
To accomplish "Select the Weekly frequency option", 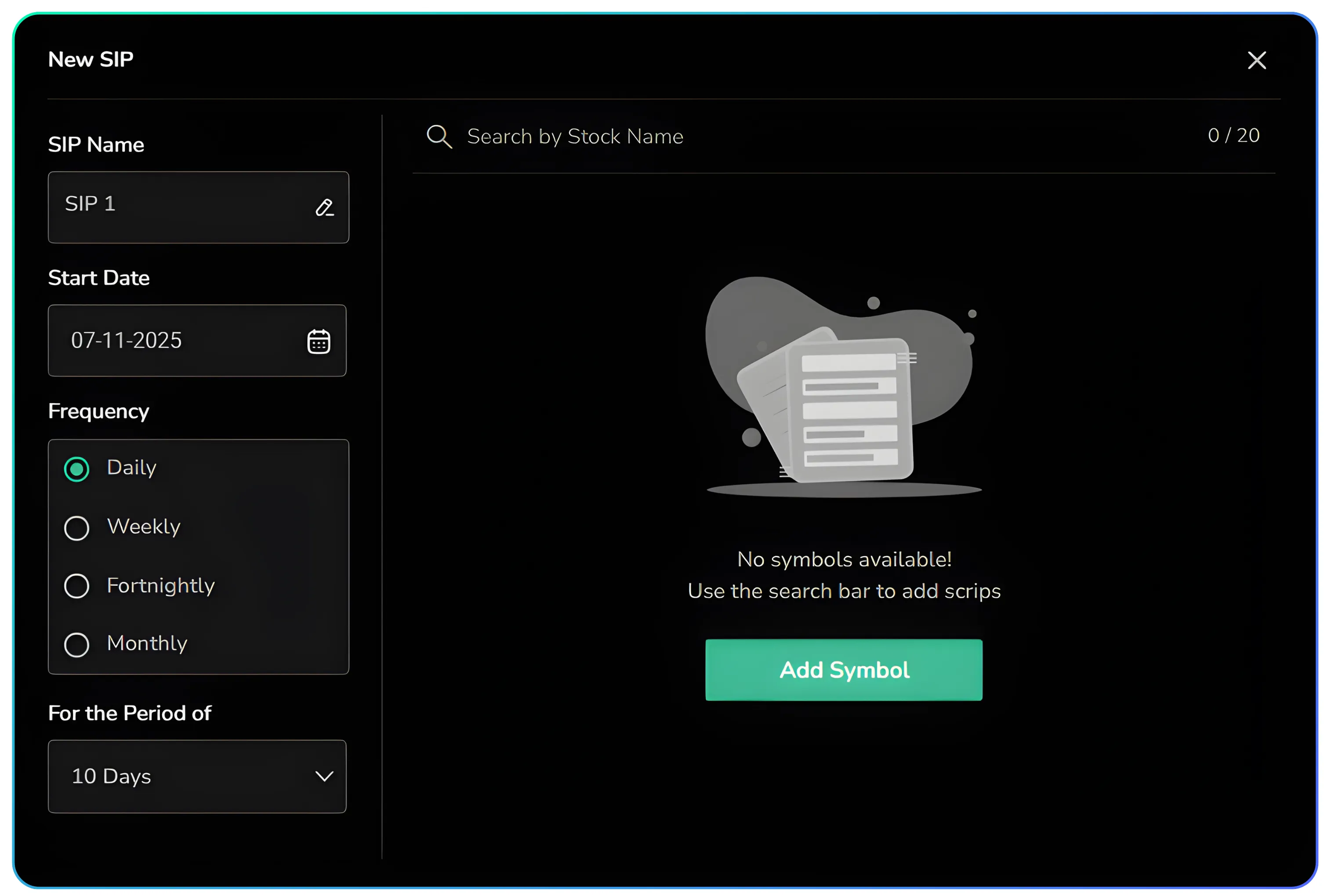I will tap(77, 528).
